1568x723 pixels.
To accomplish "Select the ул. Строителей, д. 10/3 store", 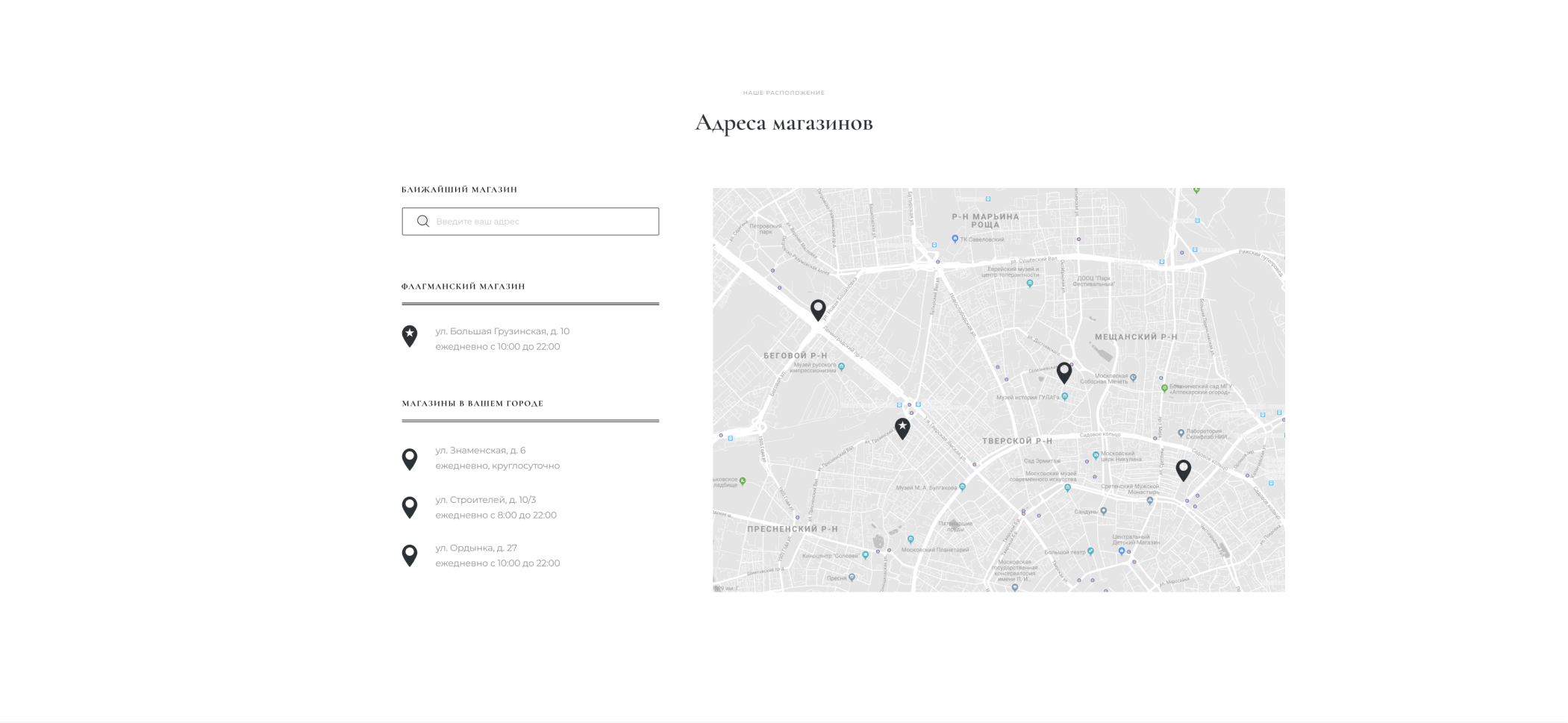I will pos(486,500).
